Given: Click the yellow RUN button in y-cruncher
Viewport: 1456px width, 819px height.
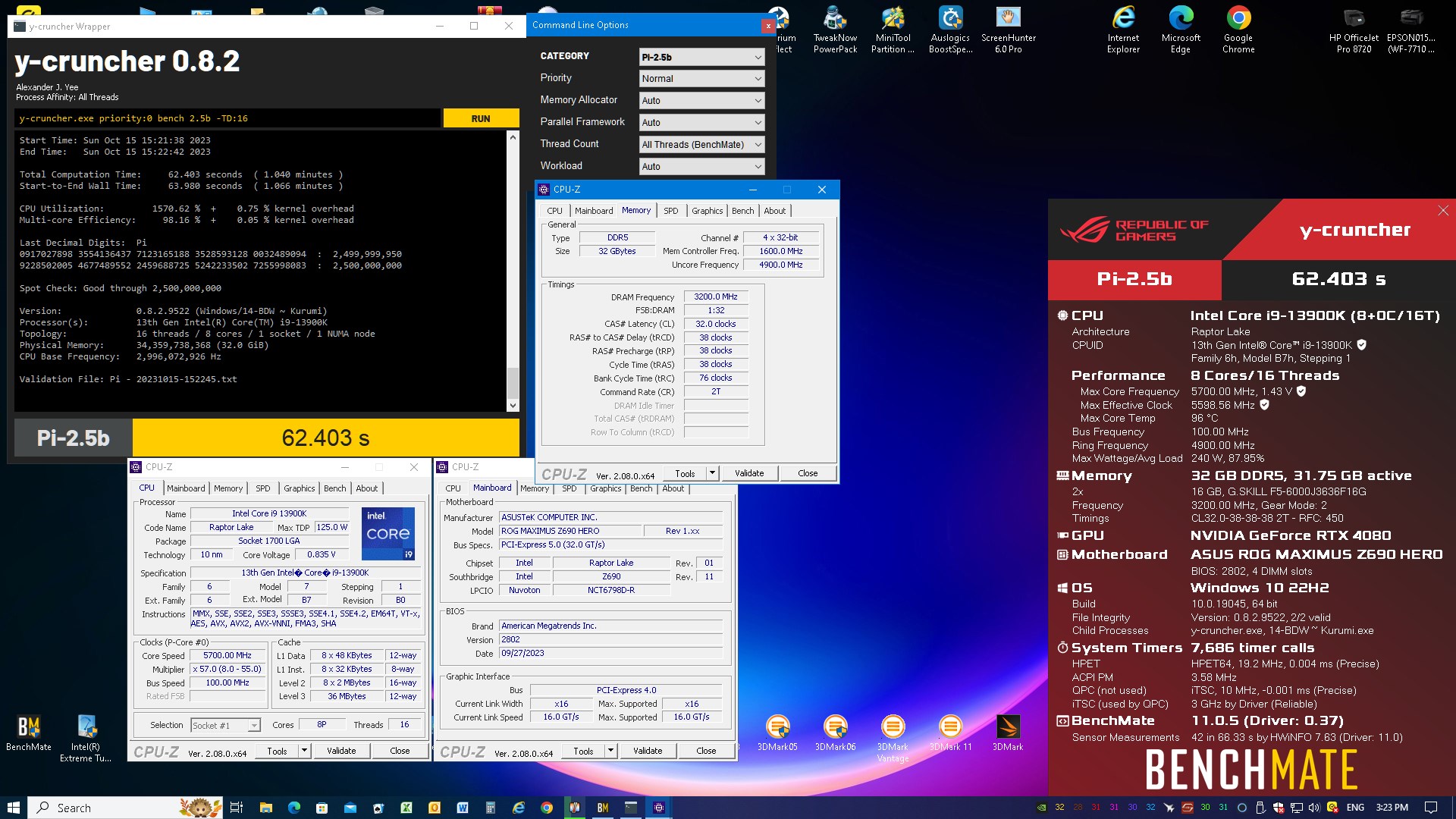Looking at the screenshot, I should (x=481, y=118).
